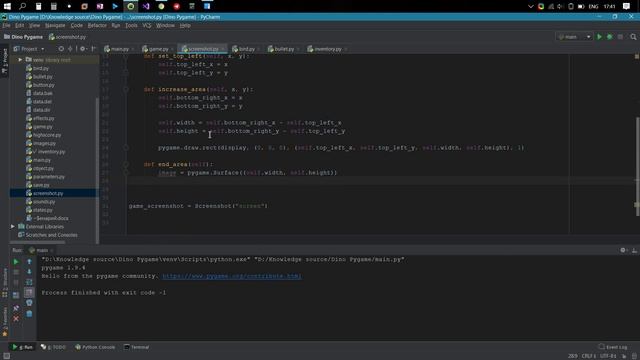The height and width of the screenshot is (360, 640).
Task: Open Visual Studio from the taskbar
Action: (146, 6)
